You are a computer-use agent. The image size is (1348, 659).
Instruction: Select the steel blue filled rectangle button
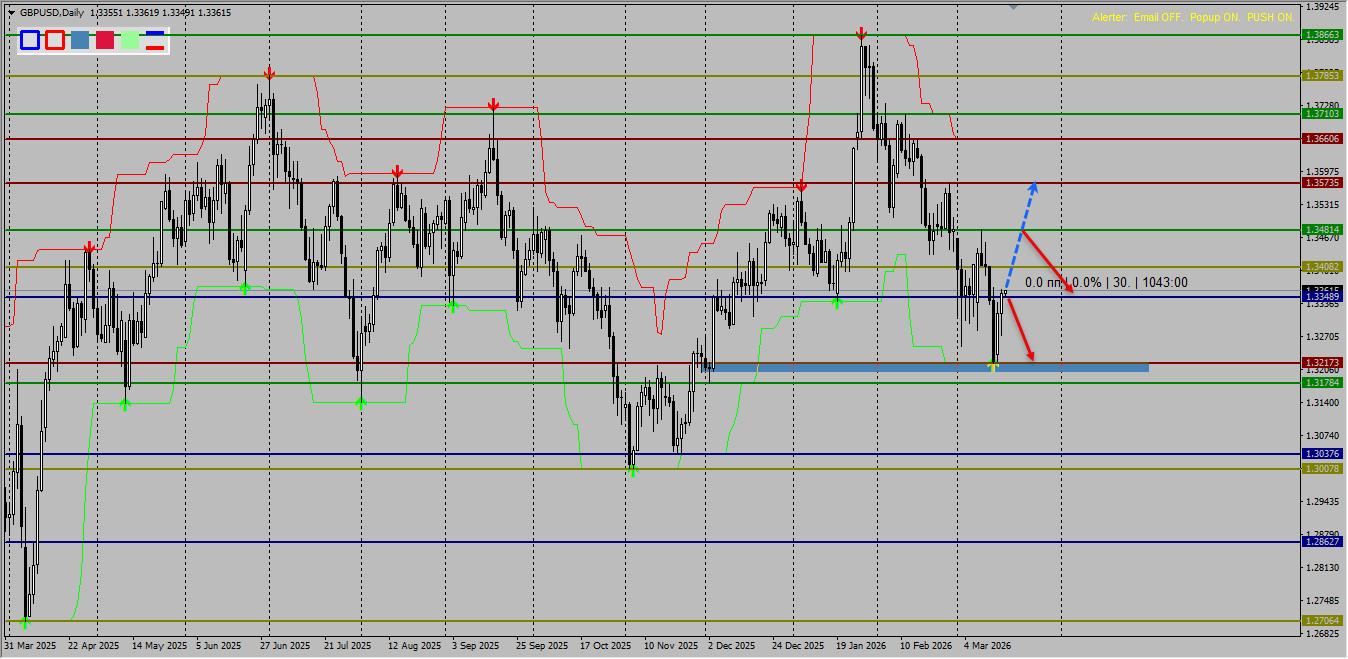click(80, 40)
